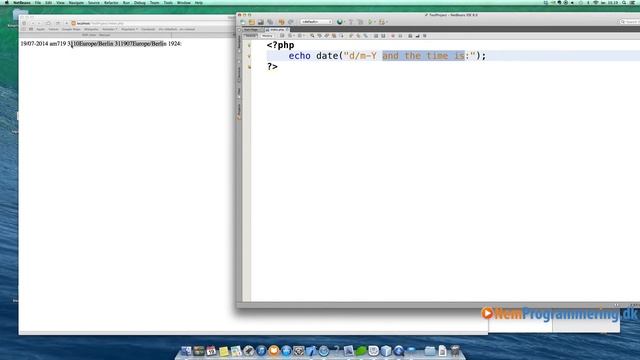Screen dimensions: 640x360
Task: Open the Navigate menu
Action: (x=76, y=2)
